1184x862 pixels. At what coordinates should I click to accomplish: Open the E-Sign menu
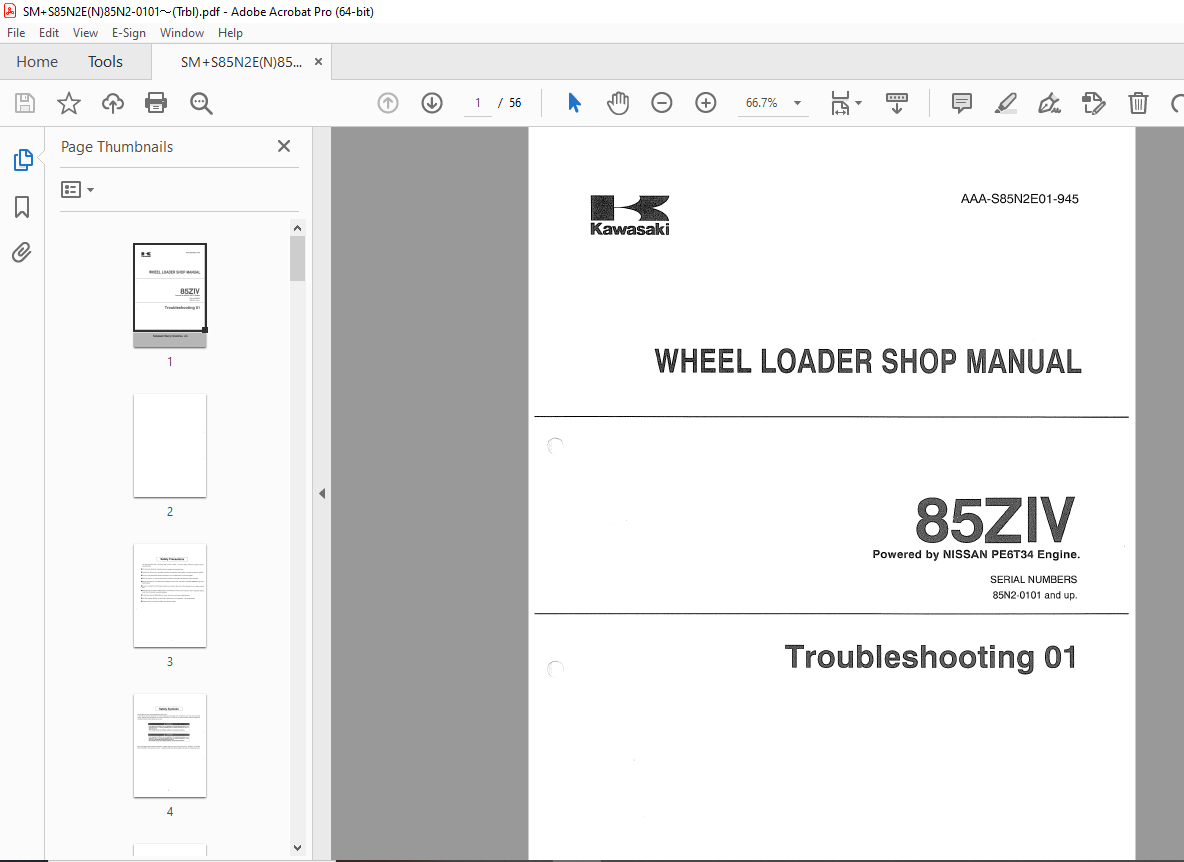pos(128,33)
